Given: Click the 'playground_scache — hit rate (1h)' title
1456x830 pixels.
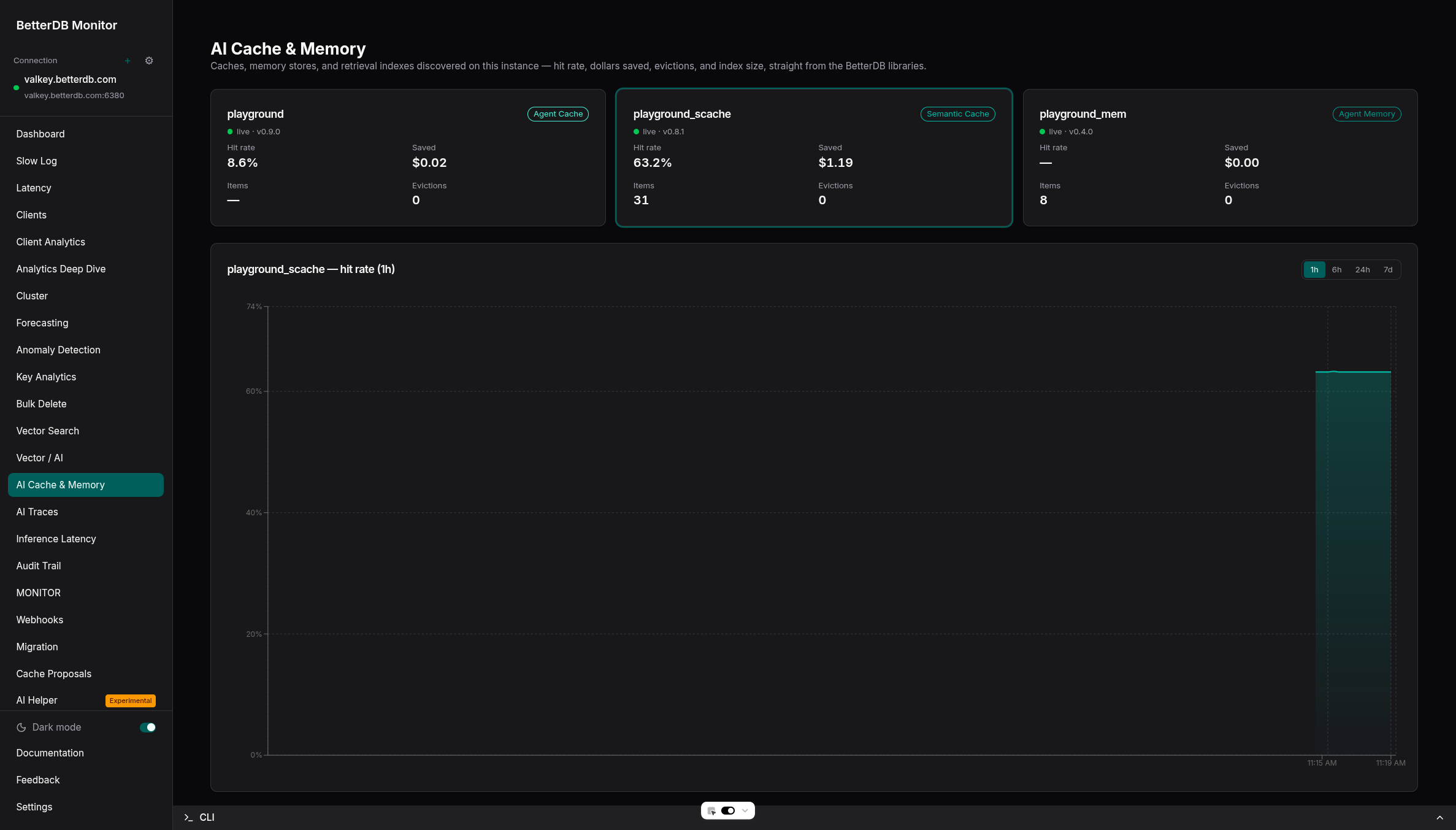Looking at the screenshot, I should pos(311,269).
